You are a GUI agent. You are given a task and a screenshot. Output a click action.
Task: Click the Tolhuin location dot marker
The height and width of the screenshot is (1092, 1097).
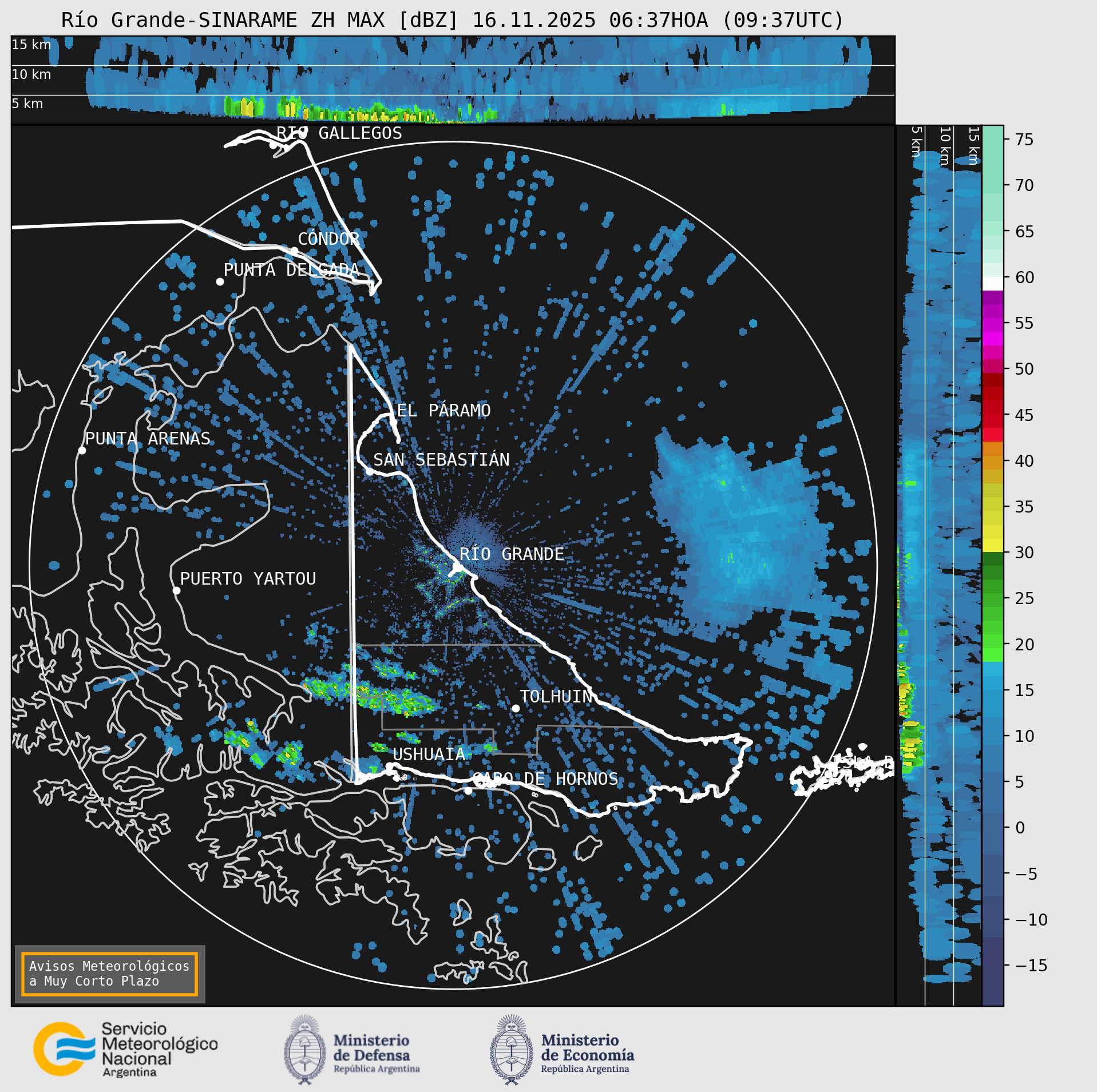516,708
